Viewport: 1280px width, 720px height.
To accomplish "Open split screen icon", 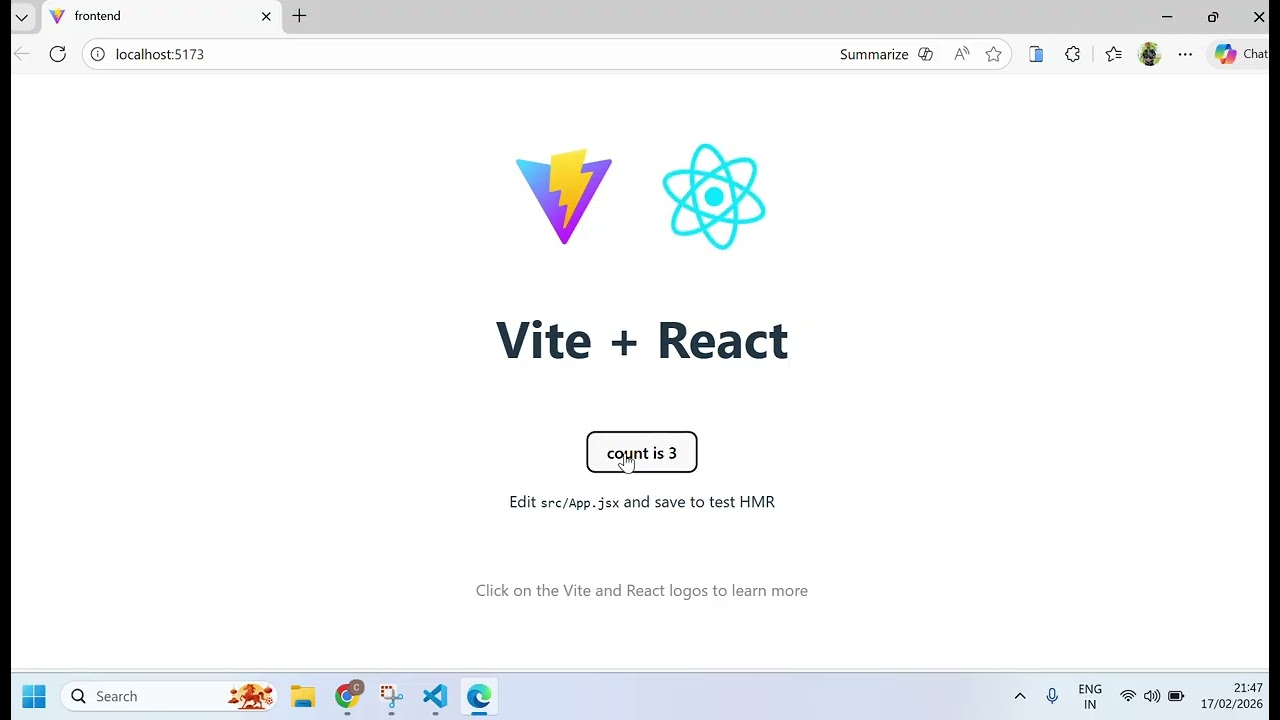I will 1036,54.
